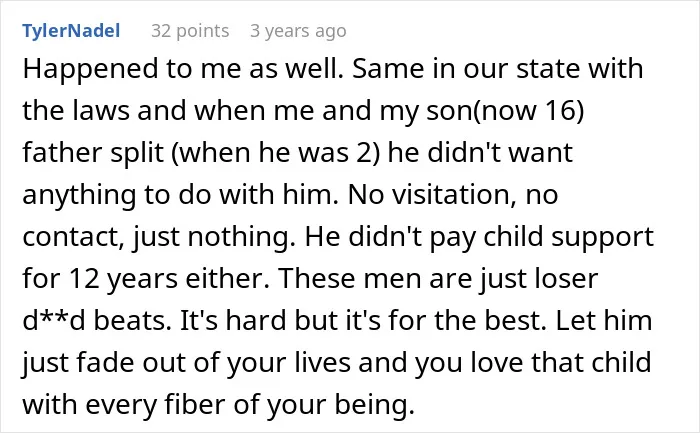Click the words 'Same in our state'
This screenshot has height=433, width=700.
point(466,69)
